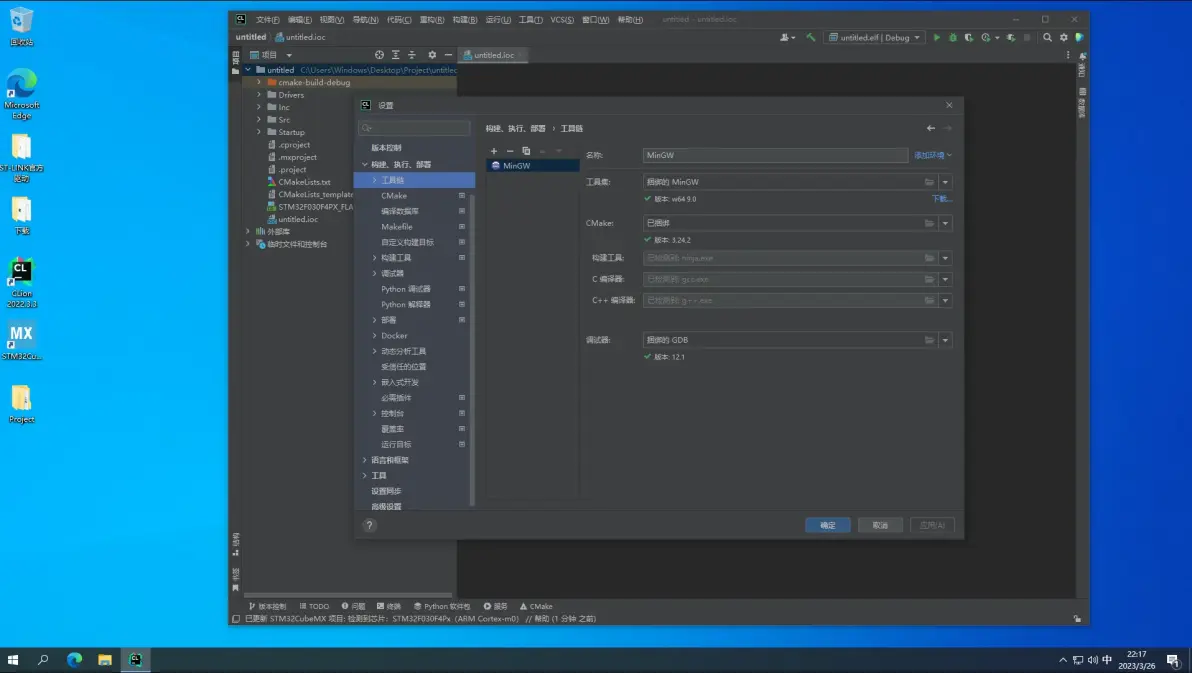Click the green Run icon in toolbar

(937, 38)
